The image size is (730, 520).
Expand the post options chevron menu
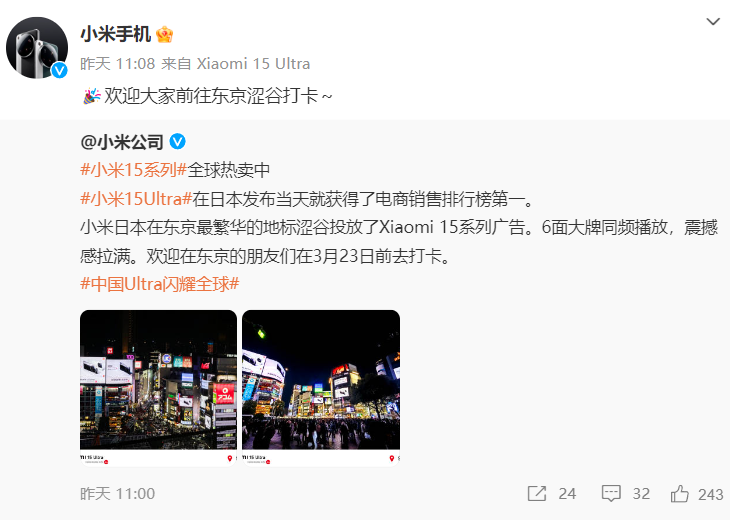(713, 21)
